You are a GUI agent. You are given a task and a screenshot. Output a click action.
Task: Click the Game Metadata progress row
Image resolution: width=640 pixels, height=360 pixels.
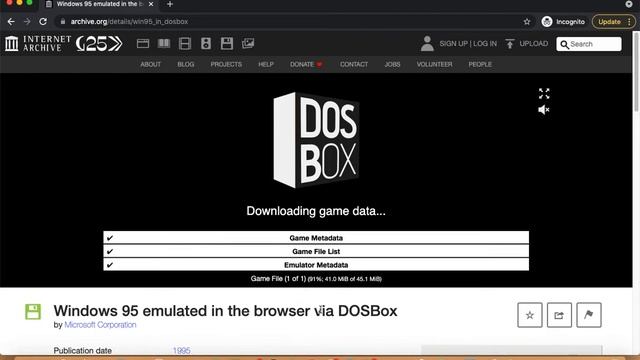click(x=316, y=238)
